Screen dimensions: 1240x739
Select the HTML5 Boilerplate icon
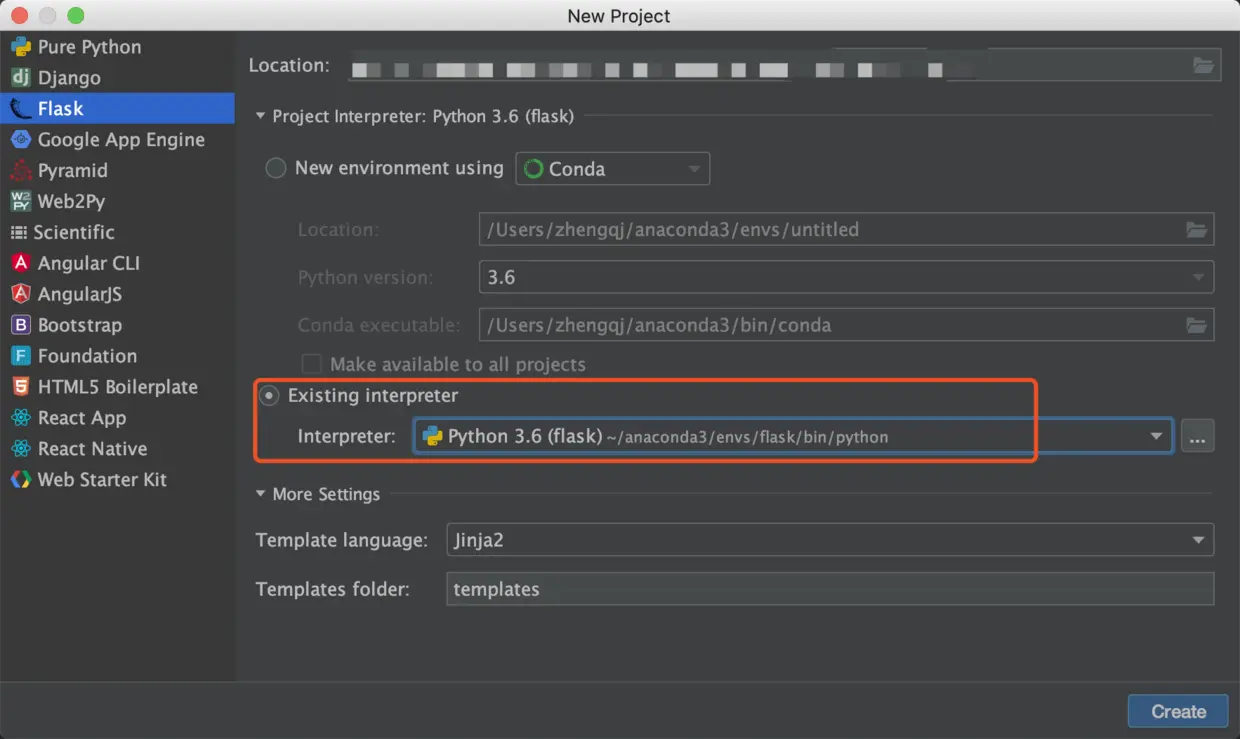[x=20, y=388]
